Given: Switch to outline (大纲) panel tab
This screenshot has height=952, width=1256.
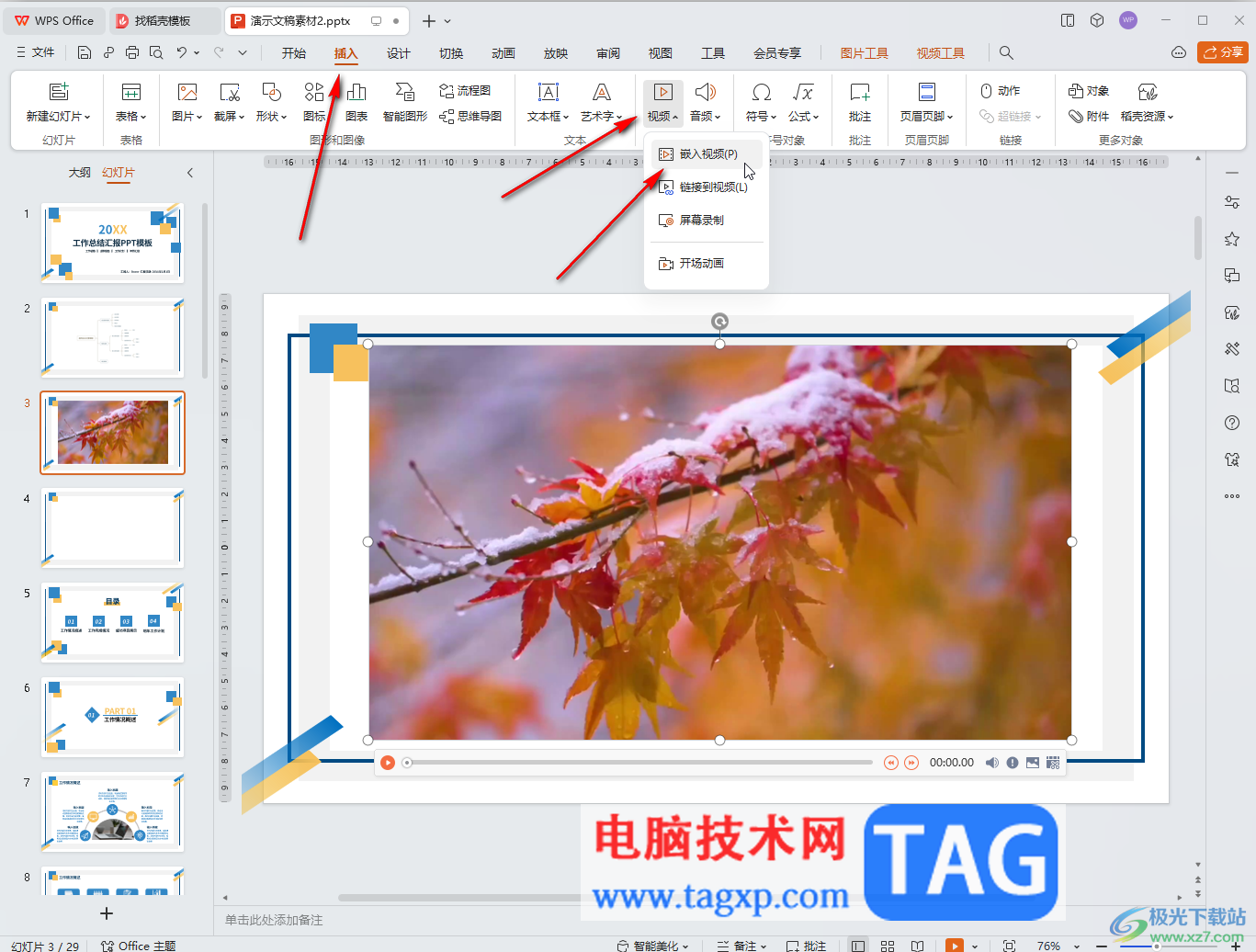Looking at the screenshot, I should (80, 173).
